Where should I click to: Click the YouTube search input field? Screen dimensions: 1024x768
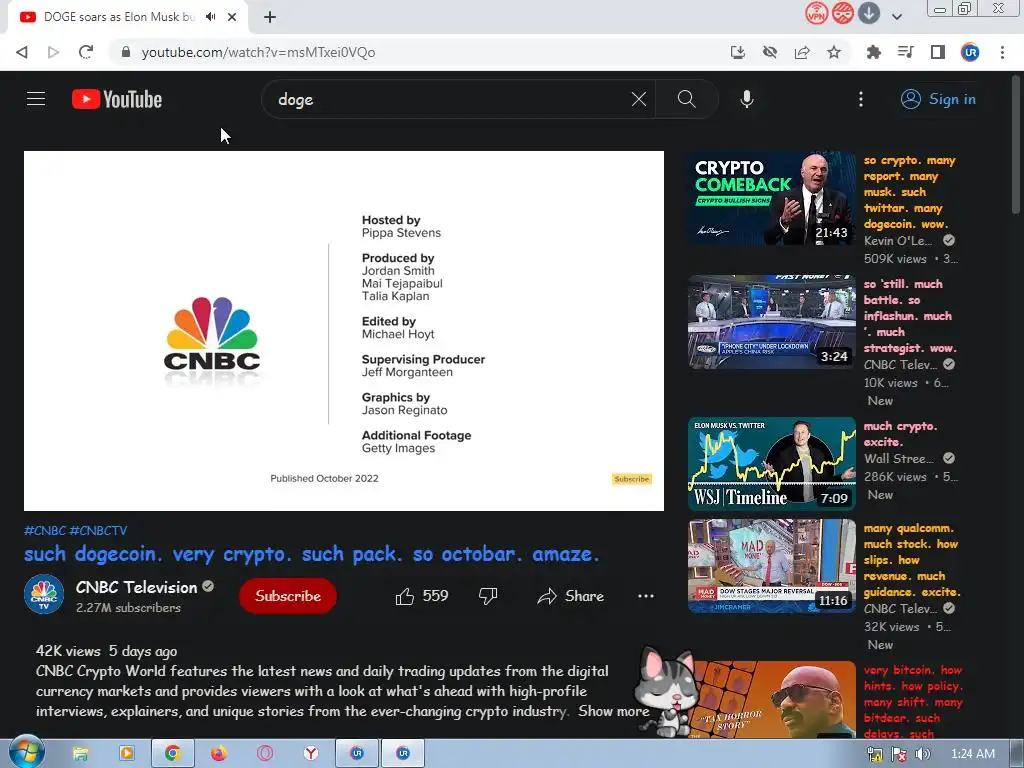(451, 99)
